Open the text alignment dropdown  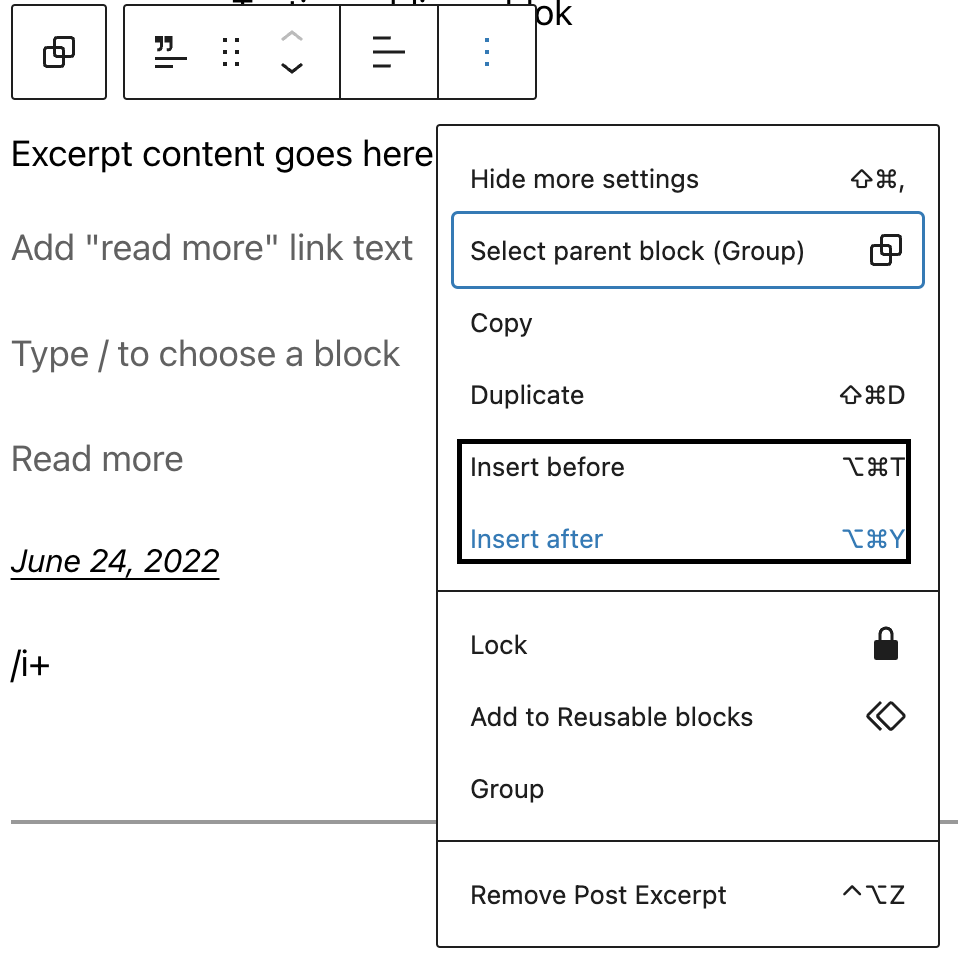click(388, 52)
